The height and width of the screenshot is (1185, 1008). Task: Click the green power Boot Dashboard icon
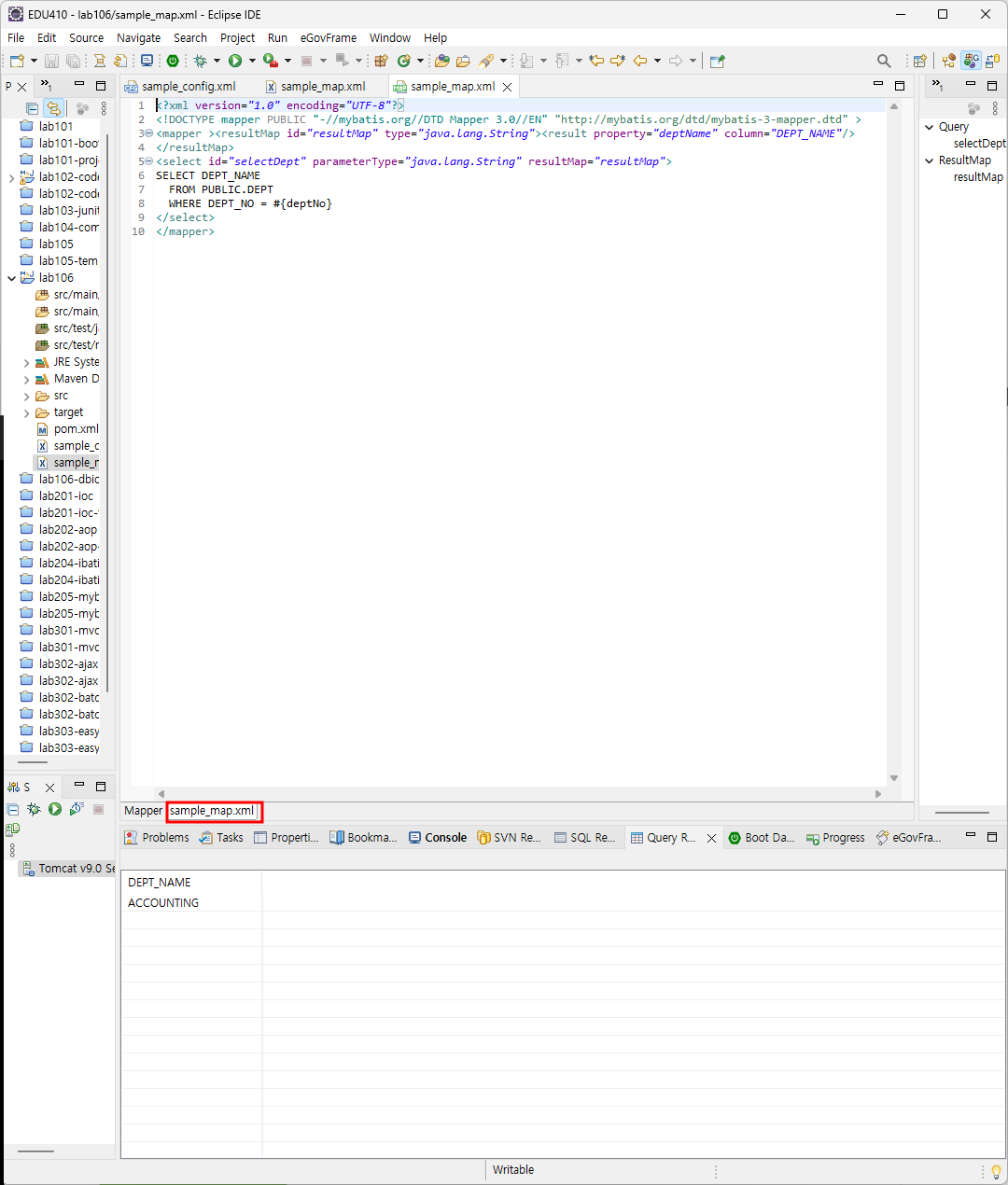(173, 61)
